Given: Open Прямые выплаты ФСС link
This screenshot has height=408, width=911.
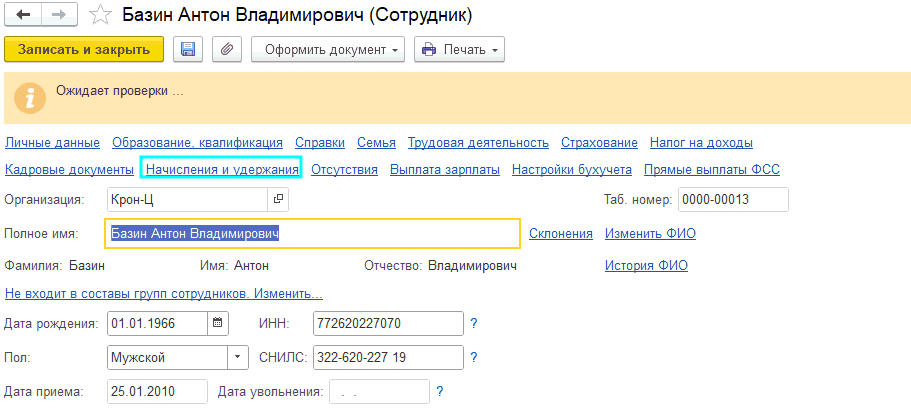Looking at the screenshot, I should (x=712, y=170).
